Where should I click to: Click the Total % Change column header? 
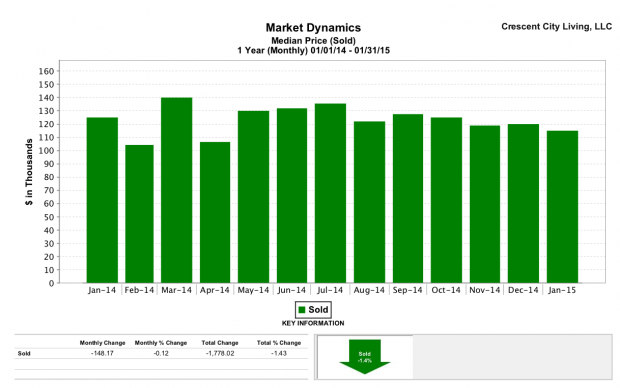[279, 343]
